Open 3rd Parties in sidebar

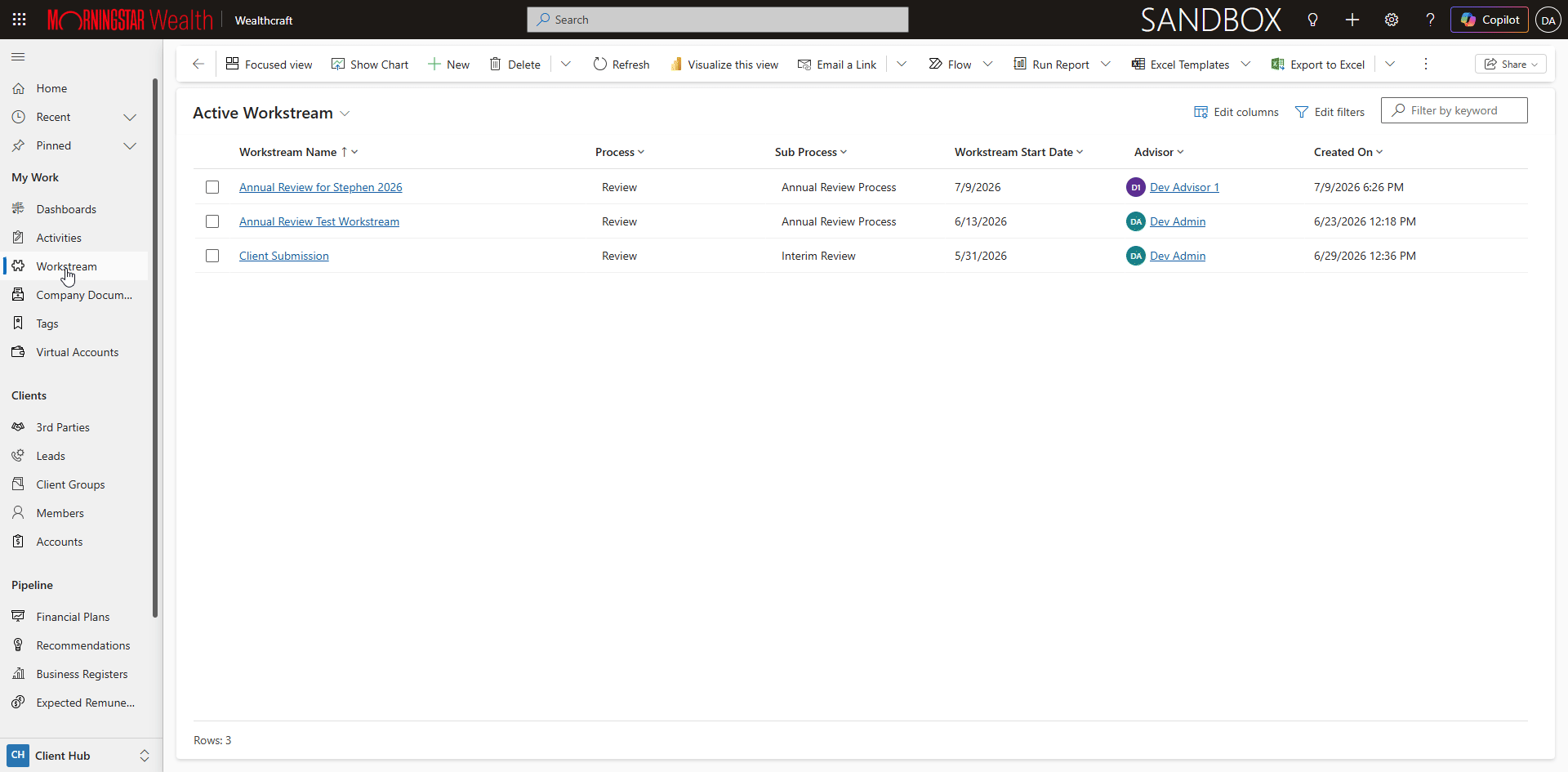pyautogui.click(x=74, y=427)
